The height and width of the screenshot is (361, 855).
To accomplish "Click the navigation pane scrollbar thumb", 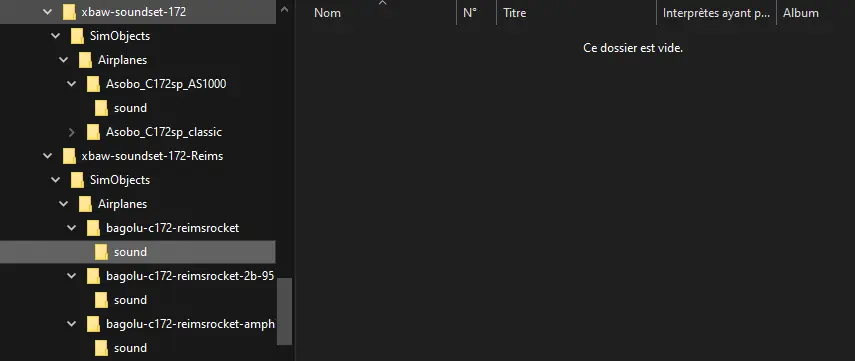I will pos(284,311).
